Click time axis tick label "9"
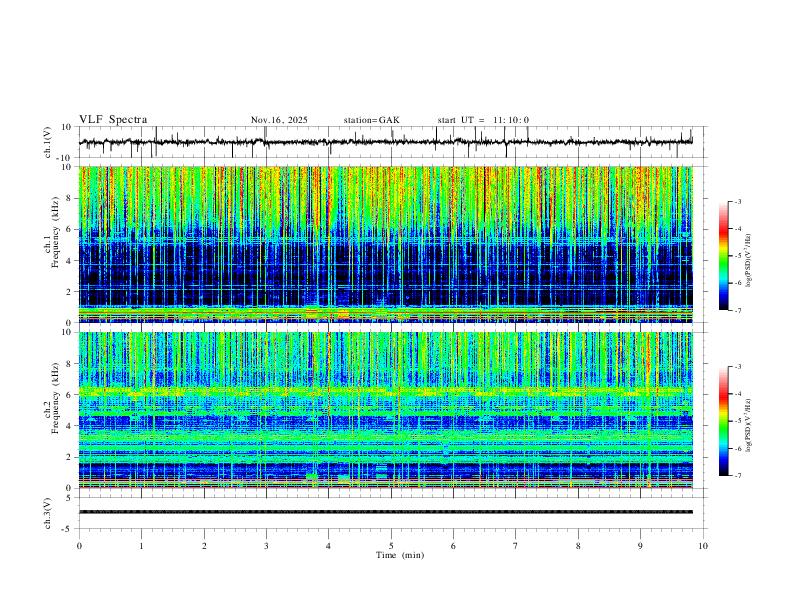 (640, 546)
